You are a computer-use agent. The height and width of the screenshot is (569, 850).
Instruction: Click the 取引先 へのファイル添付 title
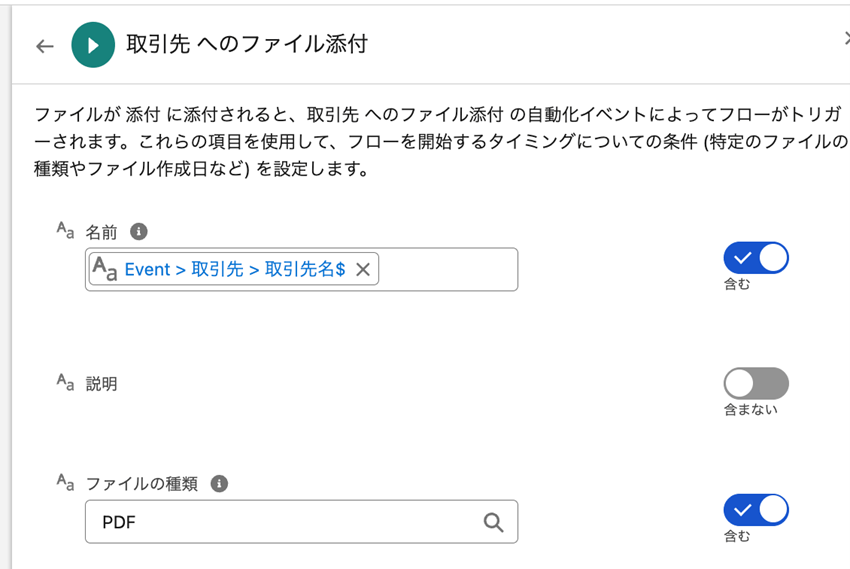click(x=246, y=45)
